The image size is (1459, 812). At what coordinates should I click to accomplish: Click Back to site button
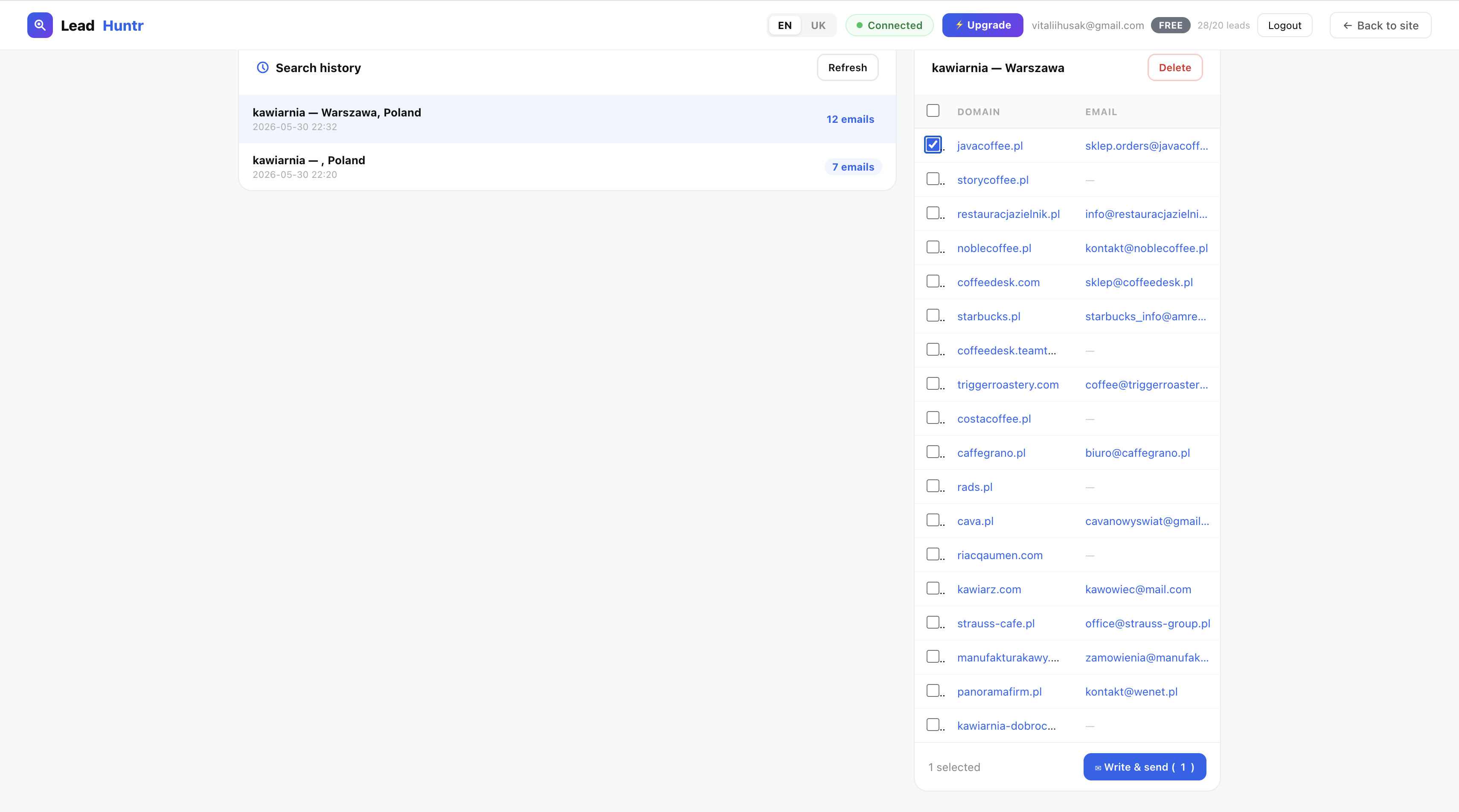click(1380, 26)
